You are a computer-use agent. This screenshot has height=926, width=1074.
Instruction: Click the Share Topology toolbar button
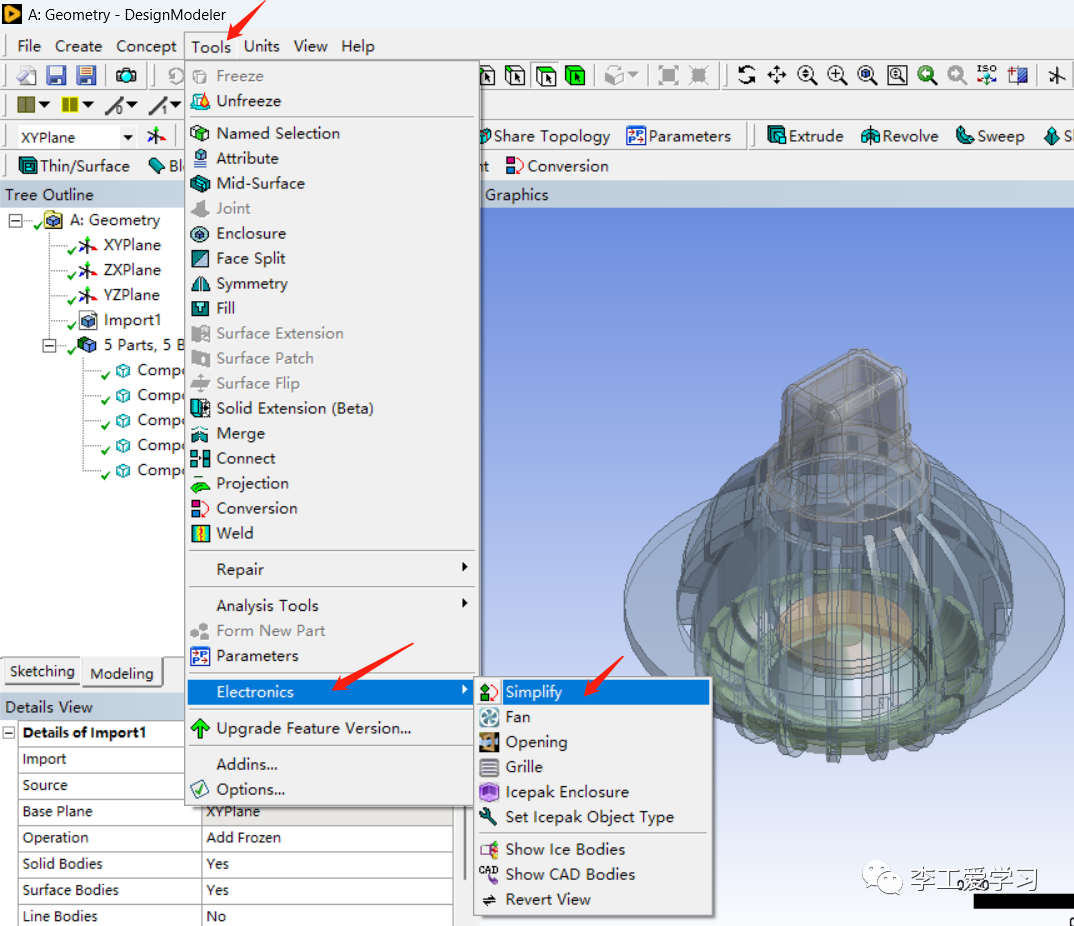point(545,136)
